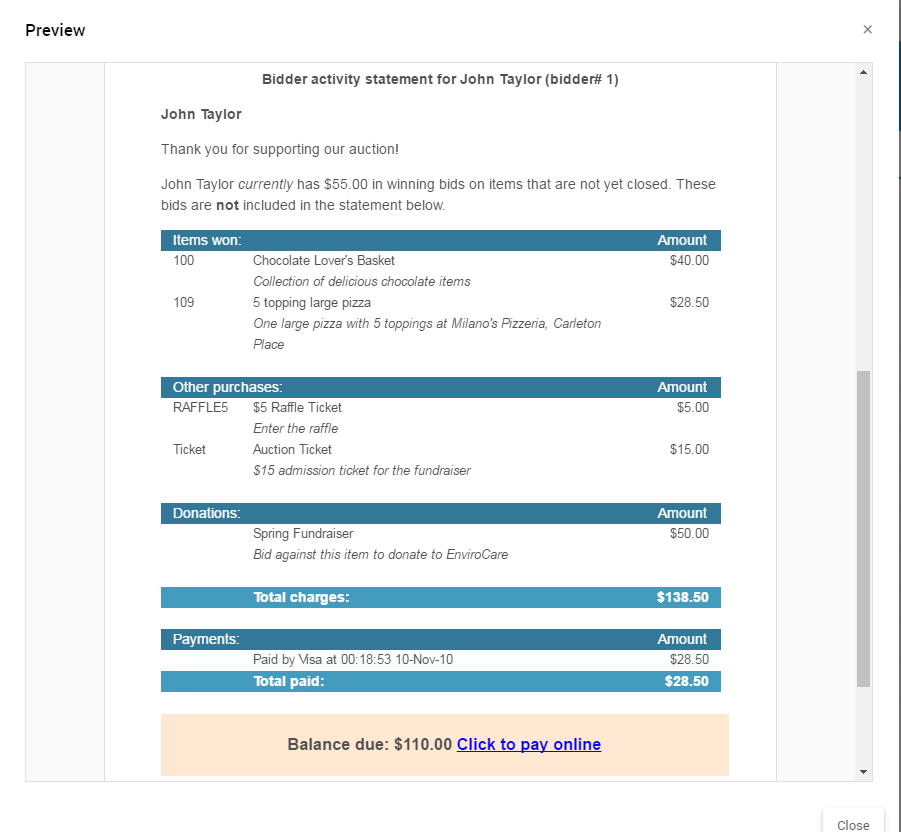Image resolution: width=901 pixels, height=832 pixels.
Task: Select the Items won header row
Action: click(440, 240)
